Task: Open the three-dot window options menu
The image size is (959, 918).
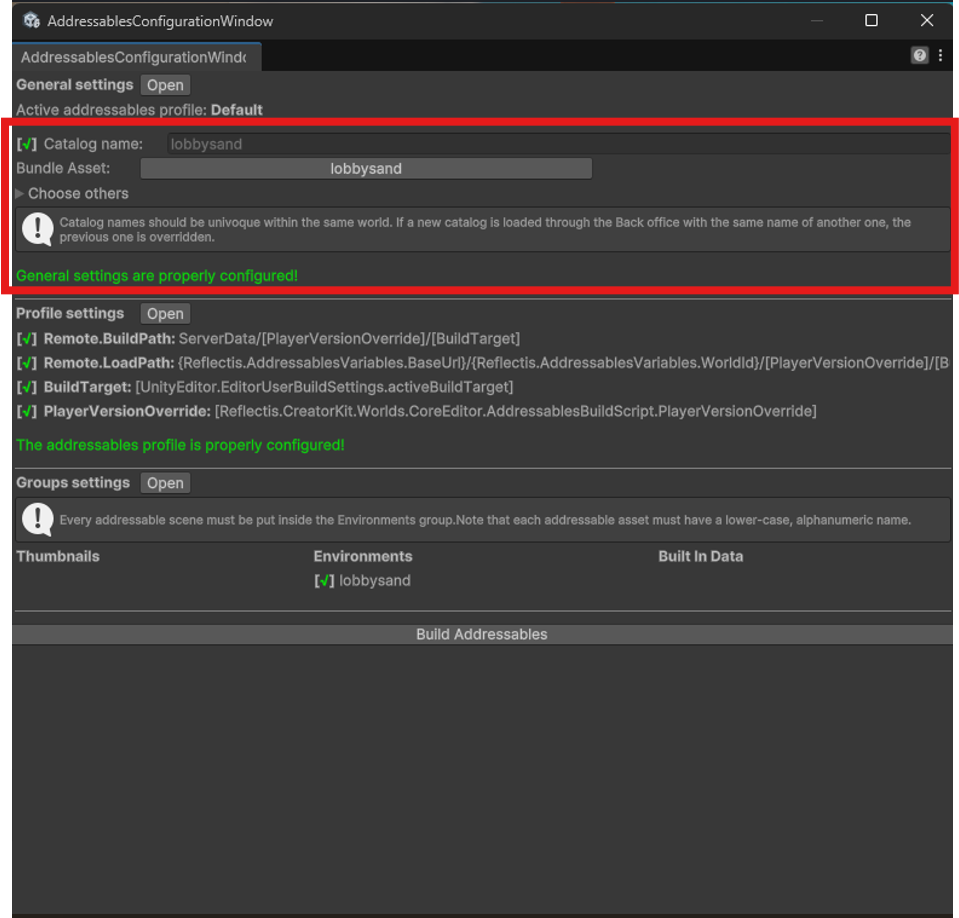Action: coord(940,56)
